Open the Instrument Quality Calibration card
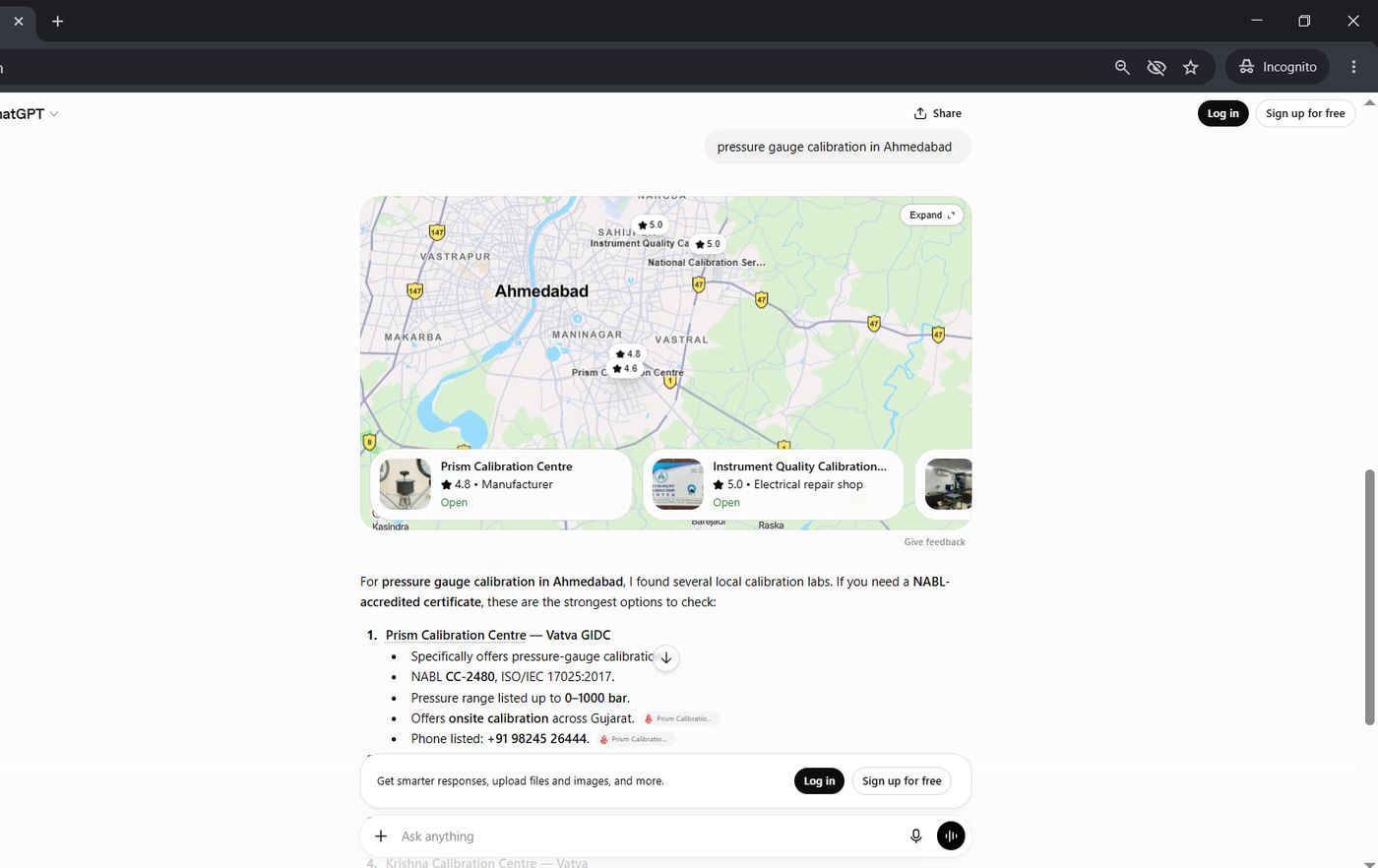Screen dimensions: 1378x868 pyautogui.click(x=773, y=484)
